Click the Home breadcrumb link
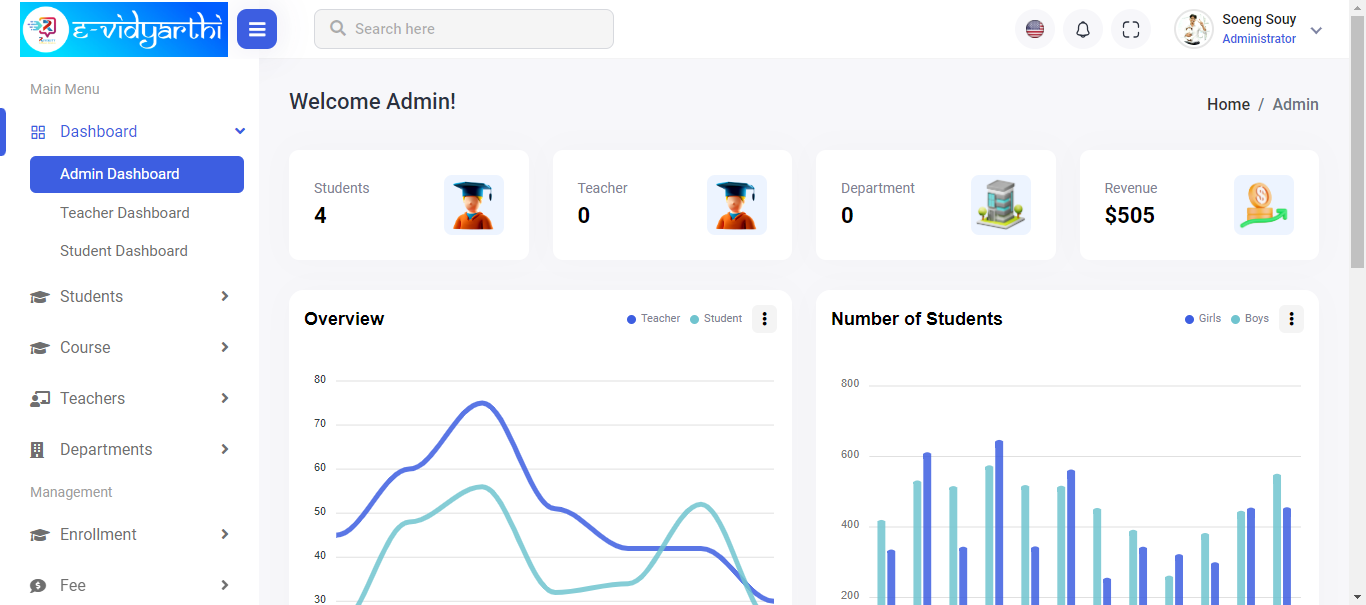This screenshot has height=605, width=1366. (1228, 104)
